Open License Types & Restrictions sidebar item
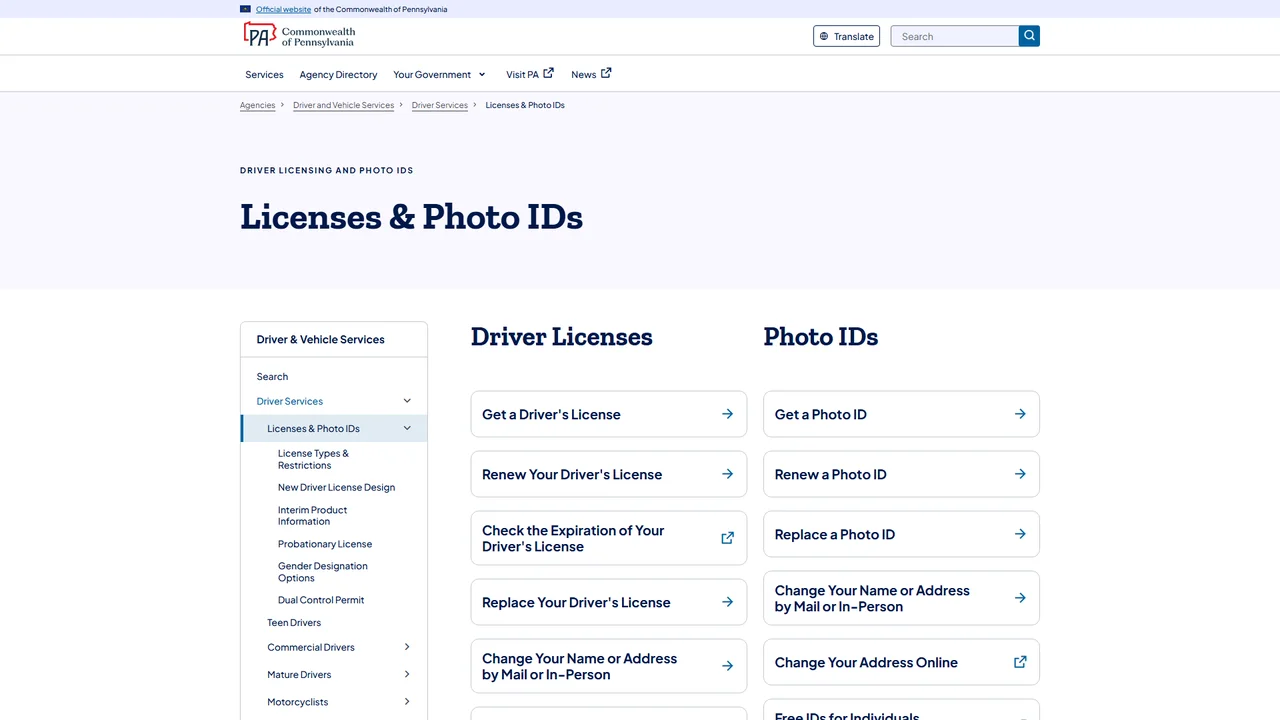This screenshot has width=1280, height=720. tap(313, 459)
